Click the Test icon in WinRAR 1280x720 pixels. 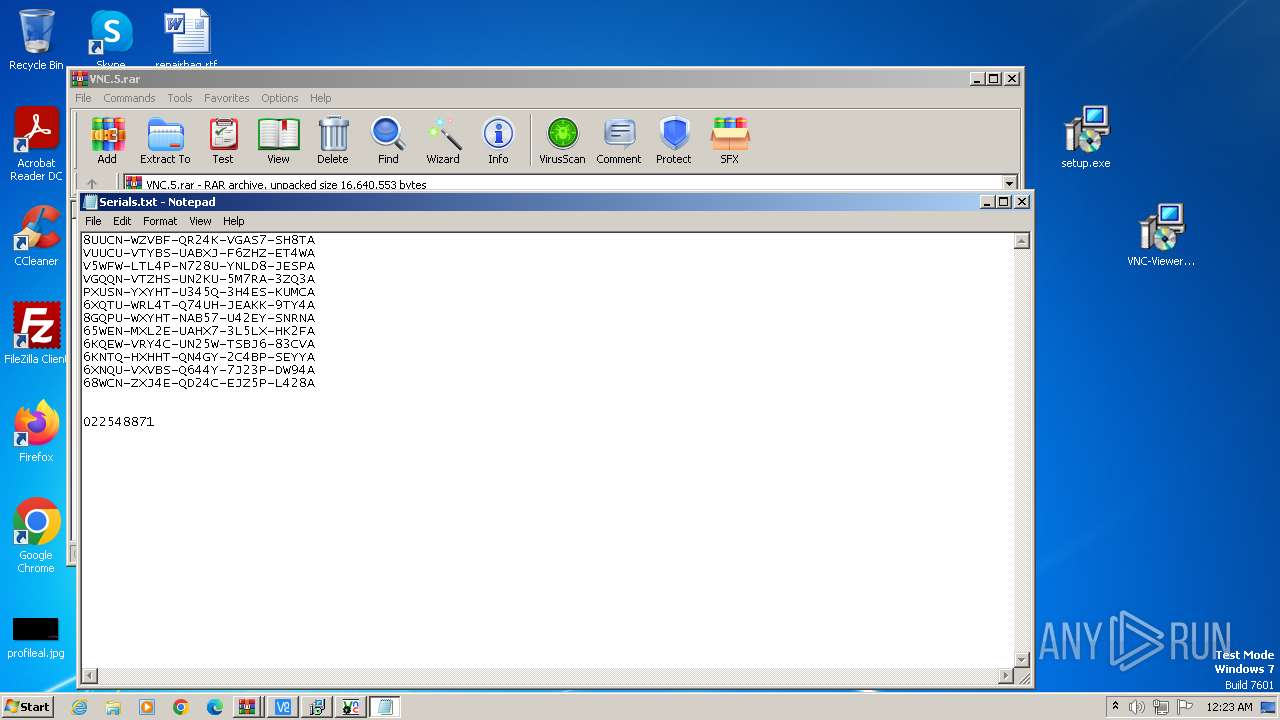pos(223,140)
